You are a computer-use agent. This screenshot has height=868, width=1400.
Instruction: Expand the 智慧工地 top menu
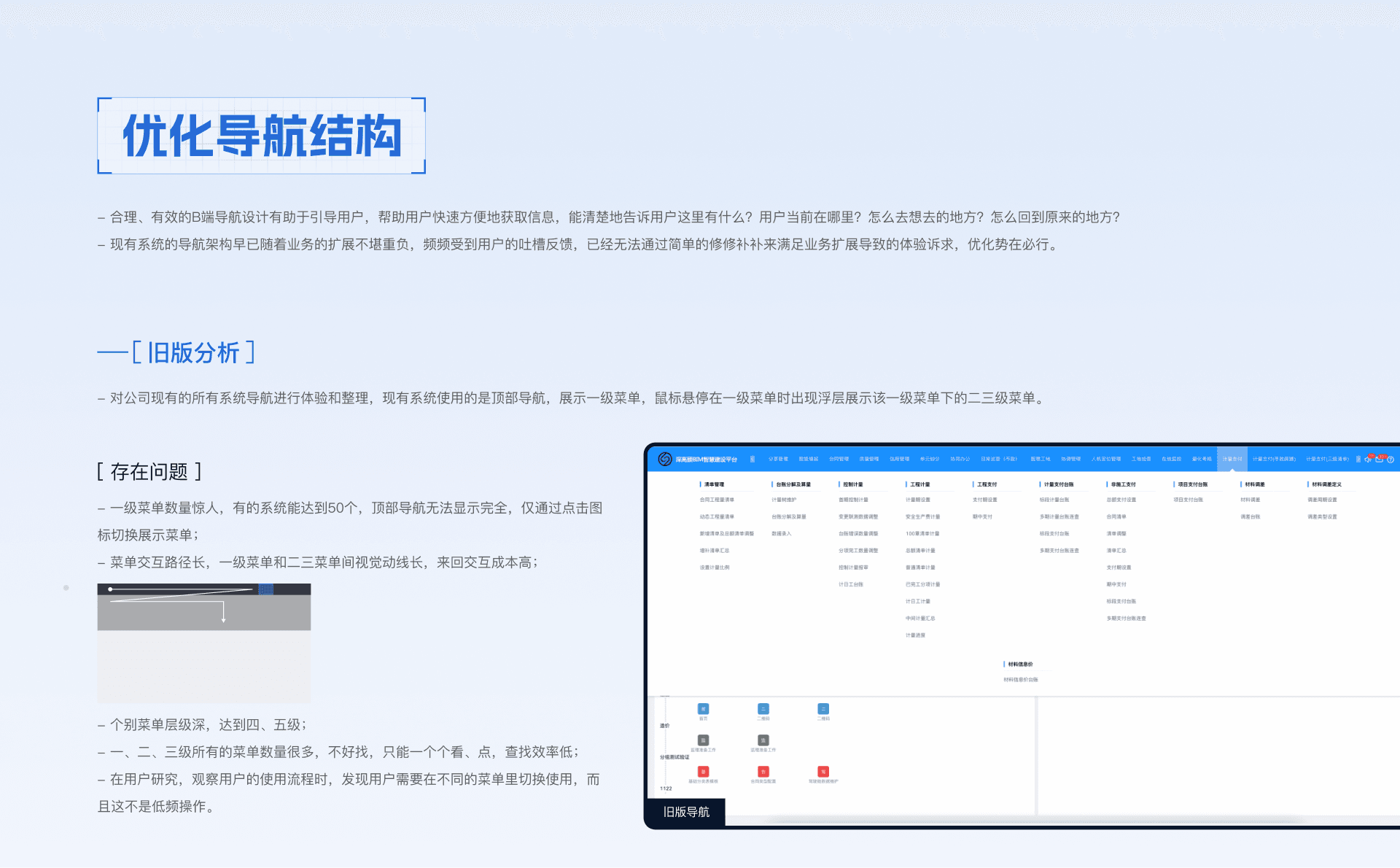click(1041, 460)
